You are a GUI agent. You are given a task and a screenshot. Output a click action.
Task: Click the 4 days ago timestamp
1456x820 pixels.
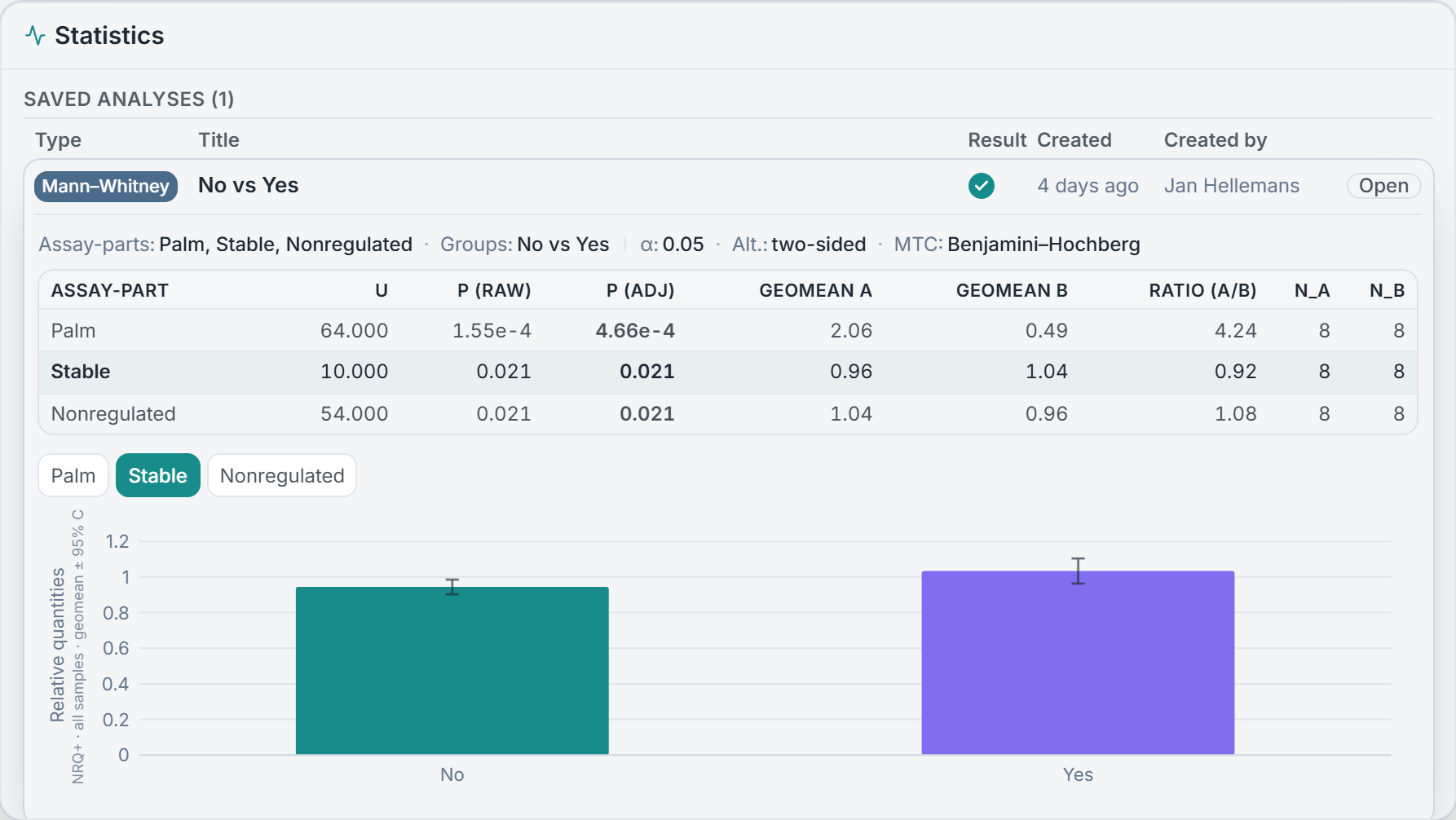(1088, 186)
